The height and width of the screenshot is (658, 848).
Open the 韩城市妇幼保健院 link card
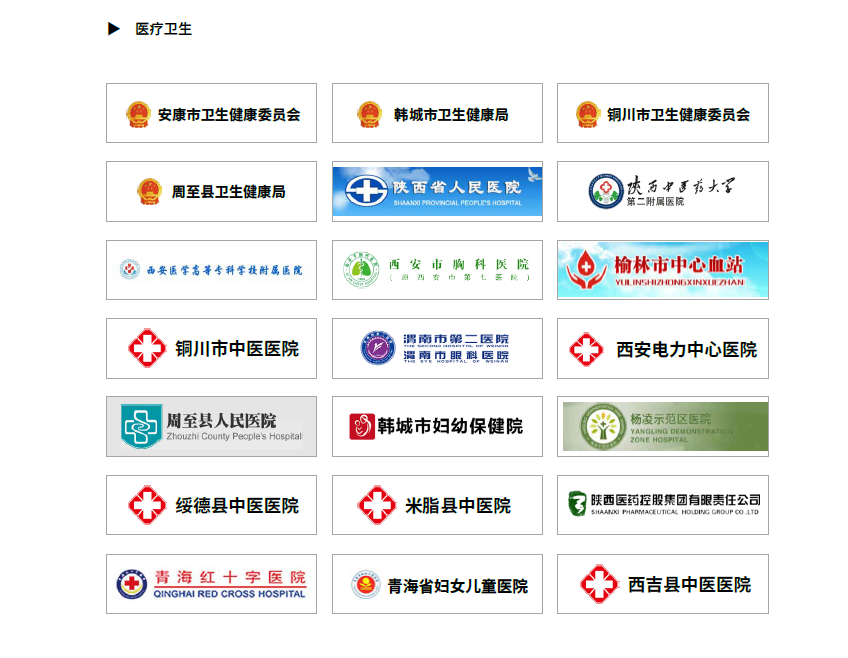pyautogui.click(x=437, y=427)
